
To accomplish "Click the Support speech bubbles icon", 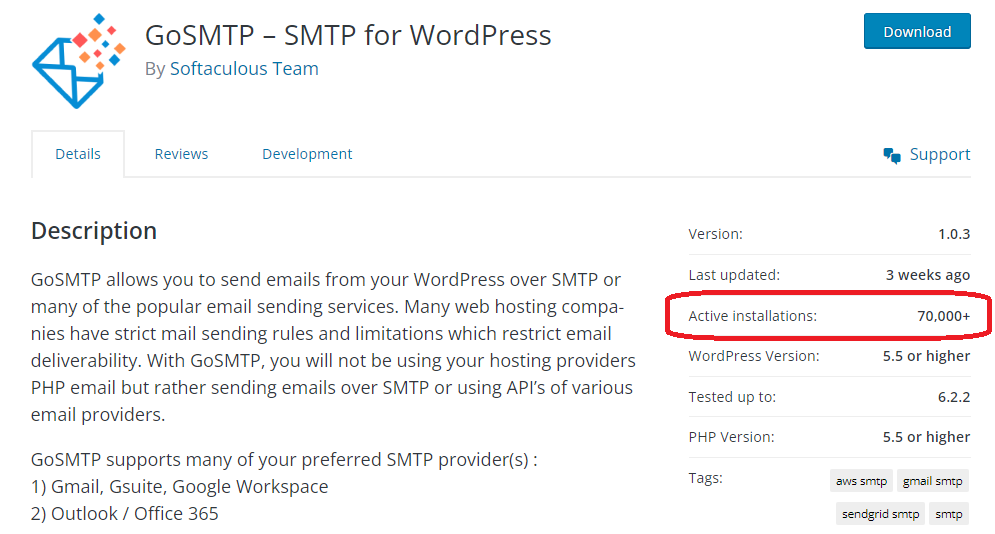I will point(892,155).
